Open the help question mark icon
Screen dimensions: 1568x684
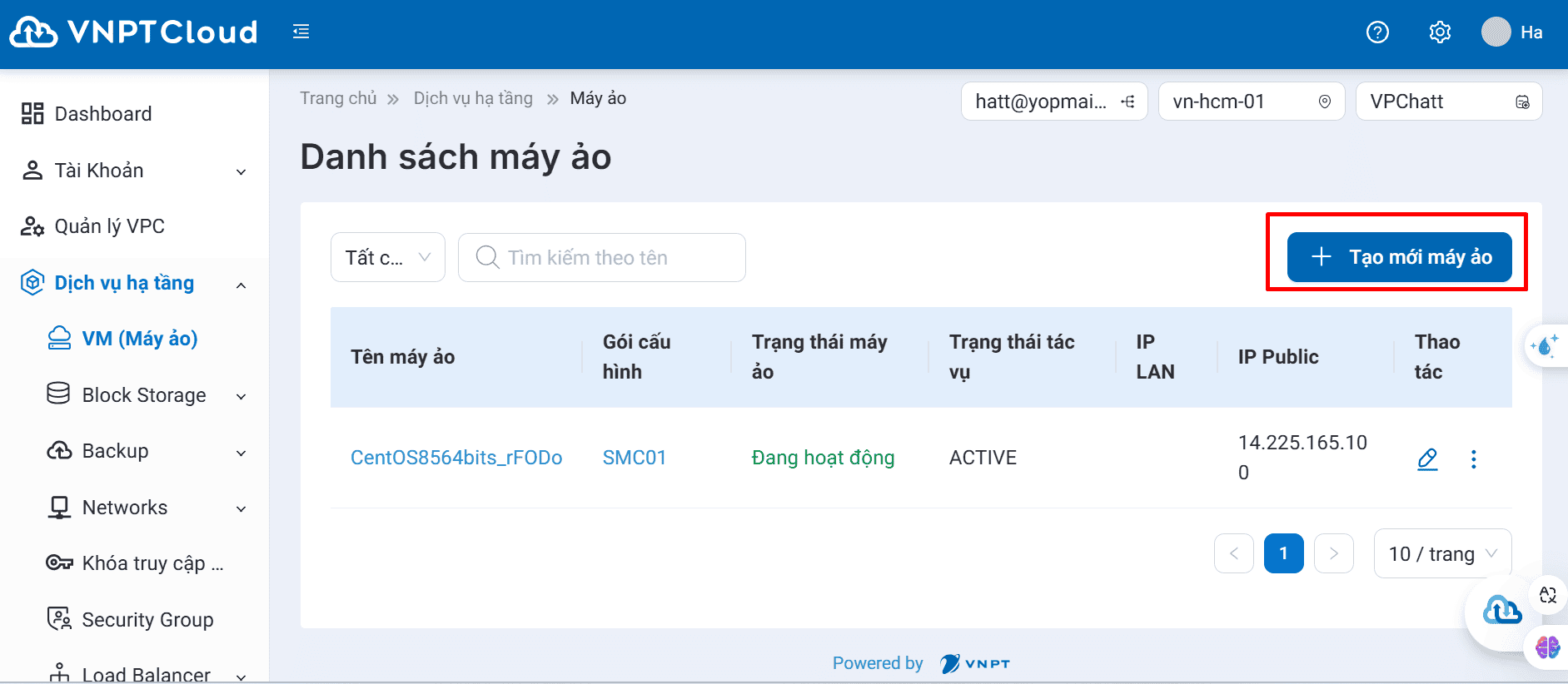1377,32
